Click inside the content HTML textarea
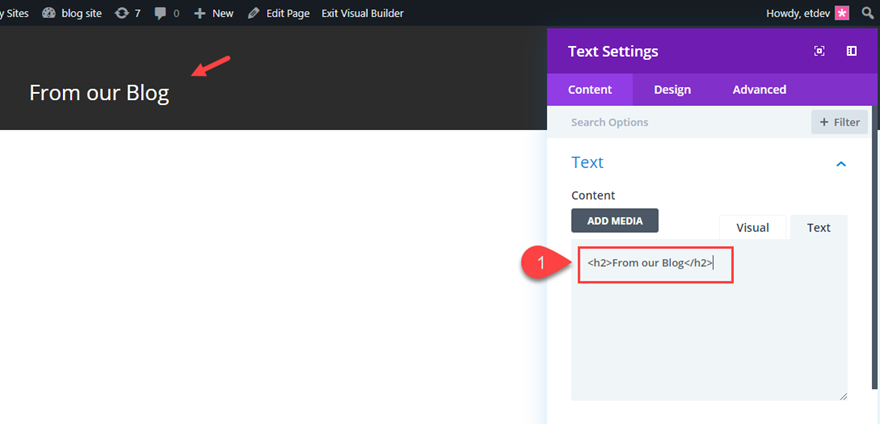The height and width of the screenshot is (424, 880). 709,320
